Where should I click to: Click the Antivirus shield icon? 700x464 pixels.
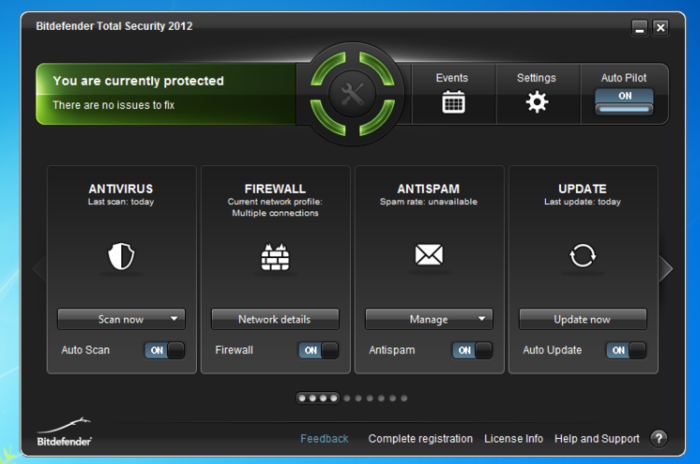point(121,257)
